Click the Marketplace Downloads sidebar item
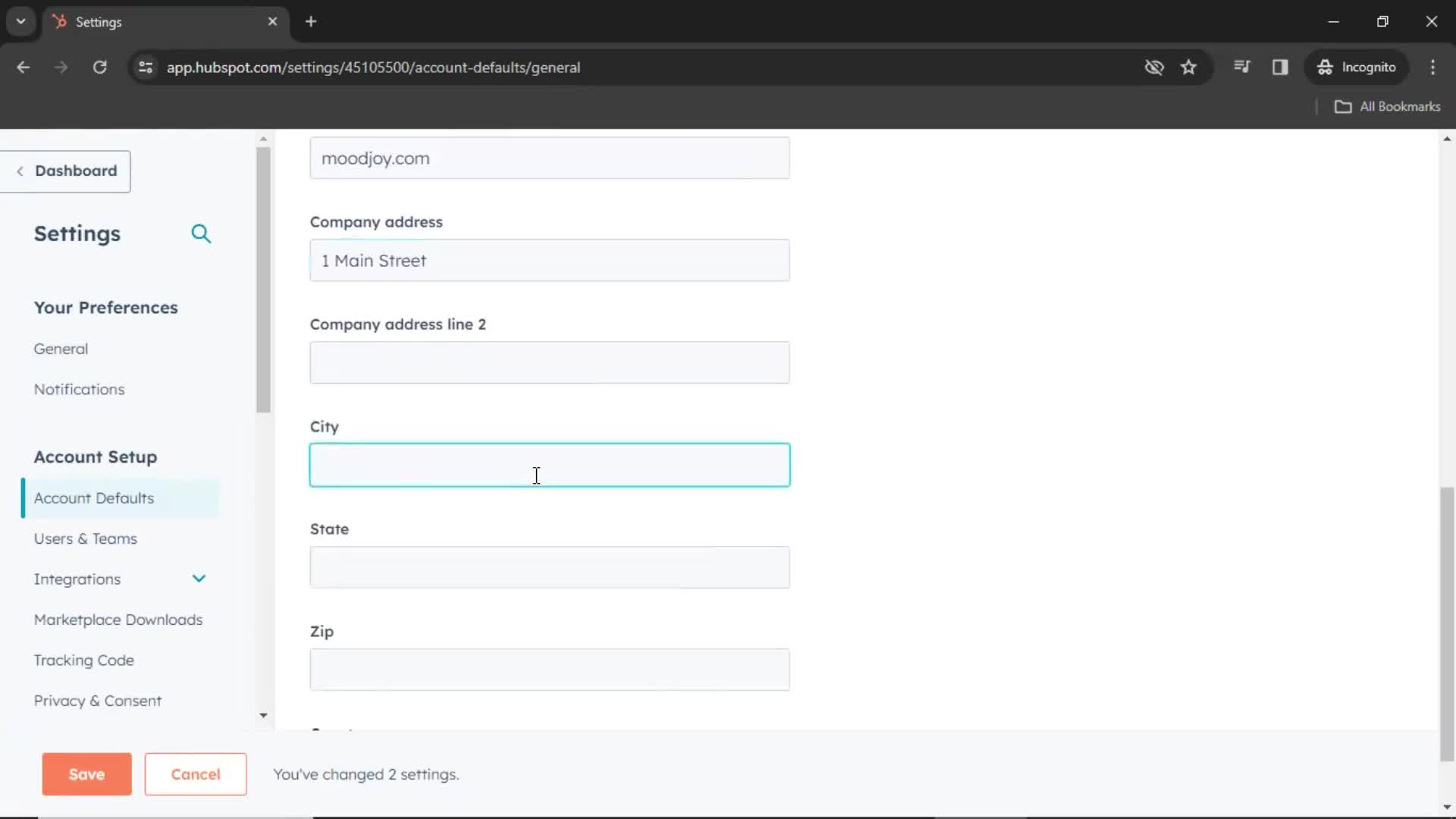 tap(118, 619)
